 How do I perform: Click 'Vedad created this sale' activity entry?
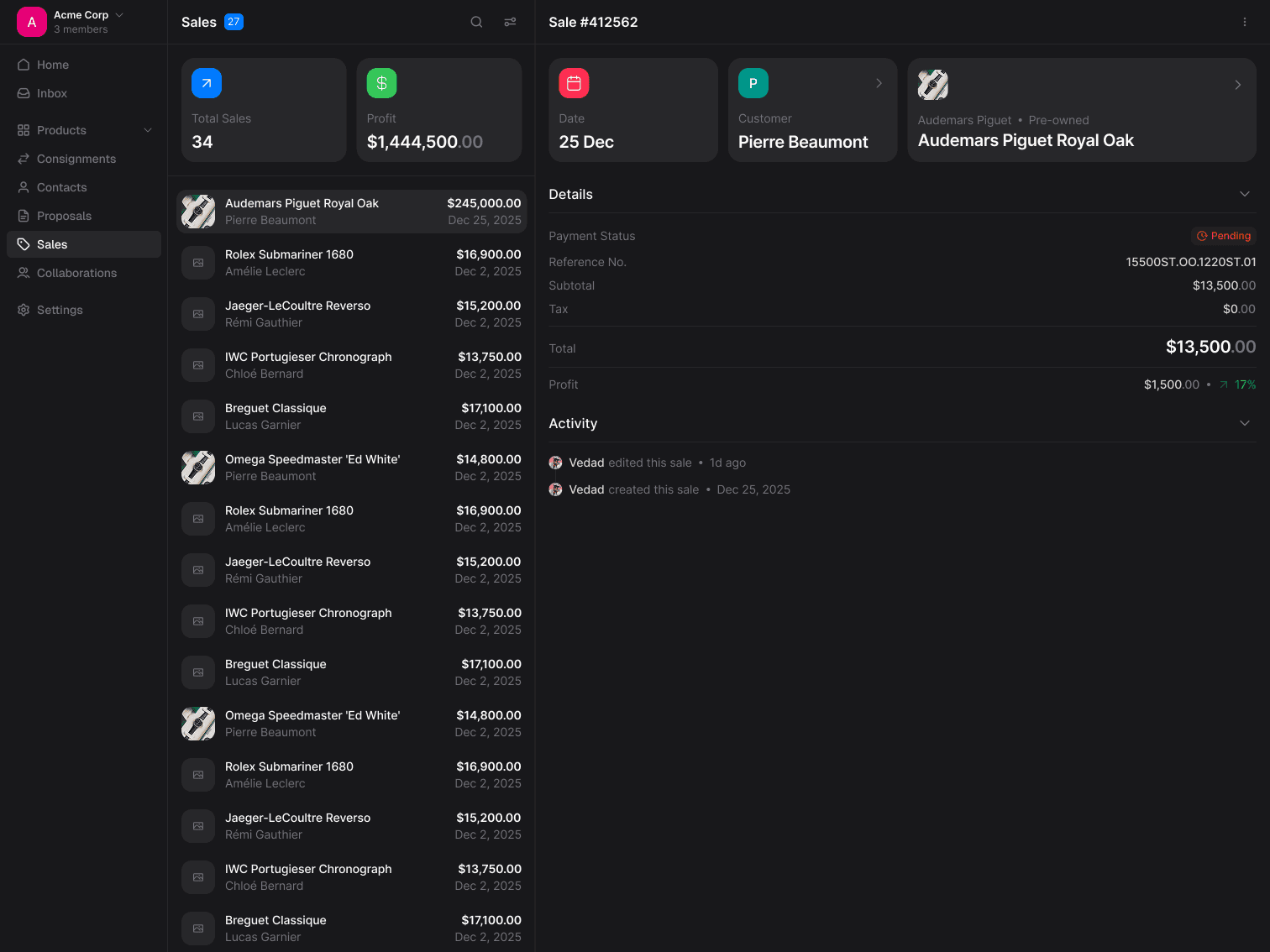click(669, 489)
